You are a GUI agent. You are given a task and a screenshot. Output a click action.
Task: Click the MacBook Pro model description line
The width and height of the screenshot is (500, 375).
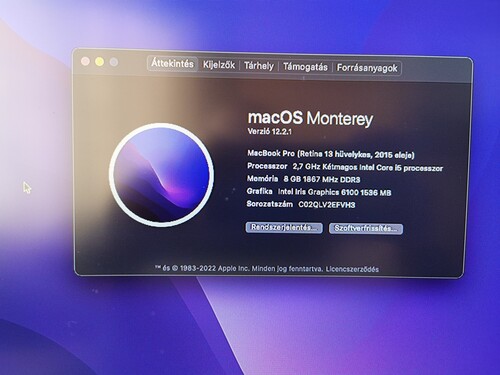[x=331, y=154]
